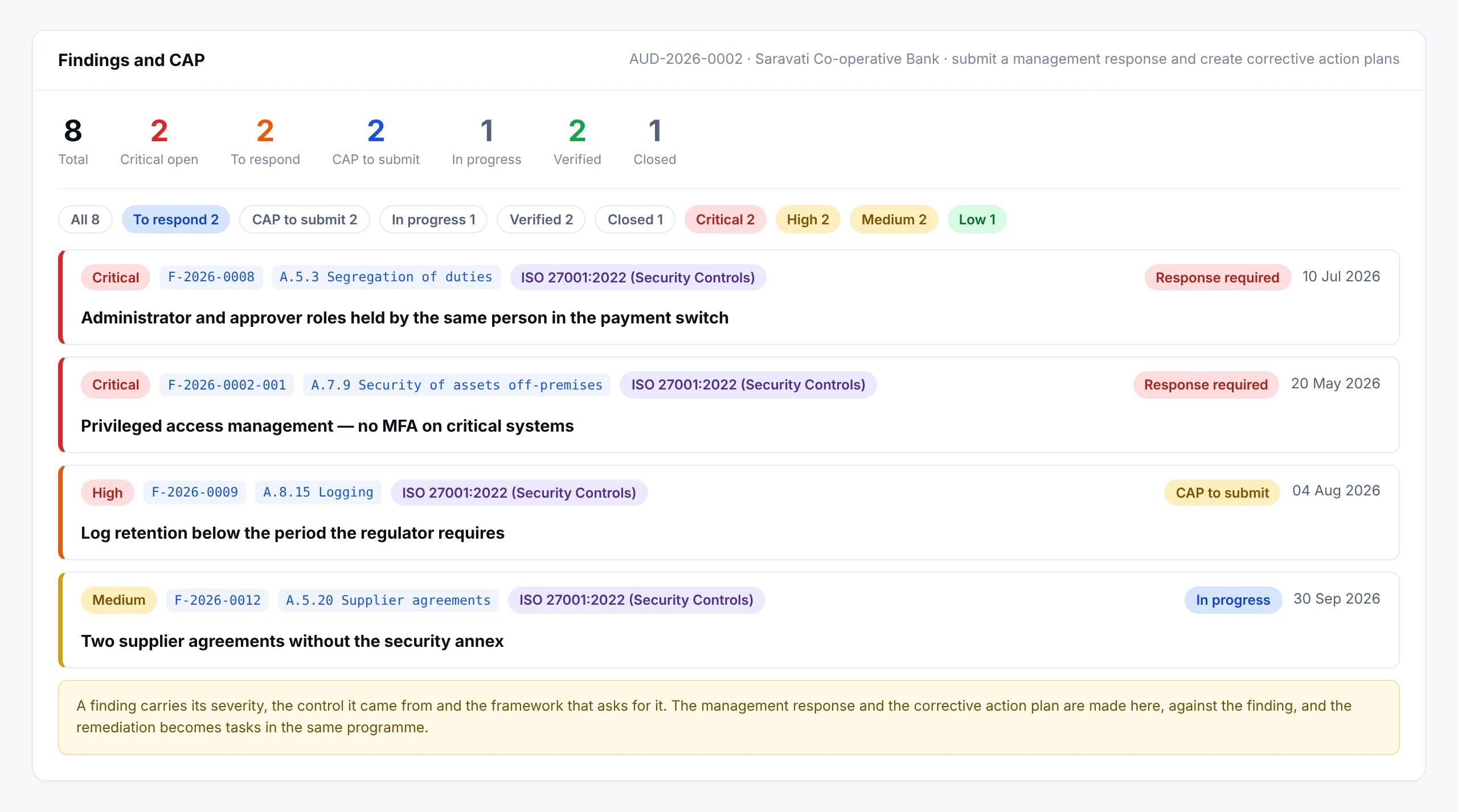Toggle the High 2 severity filter
This screenshot has height=812, width=1458.
(808, 219)
